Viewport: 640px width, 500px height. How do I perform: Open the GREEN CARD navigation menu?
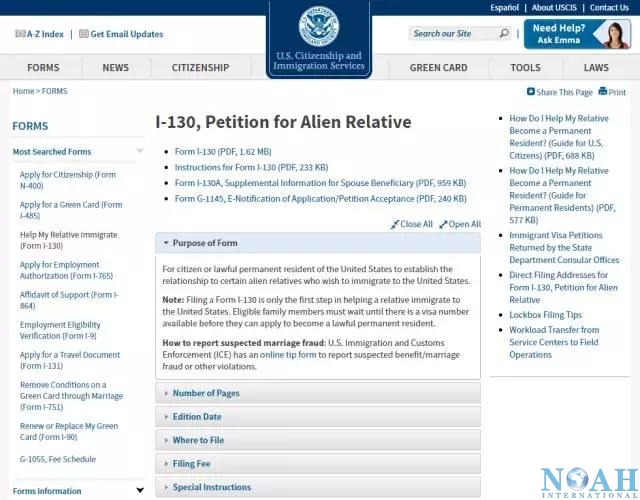438,68
